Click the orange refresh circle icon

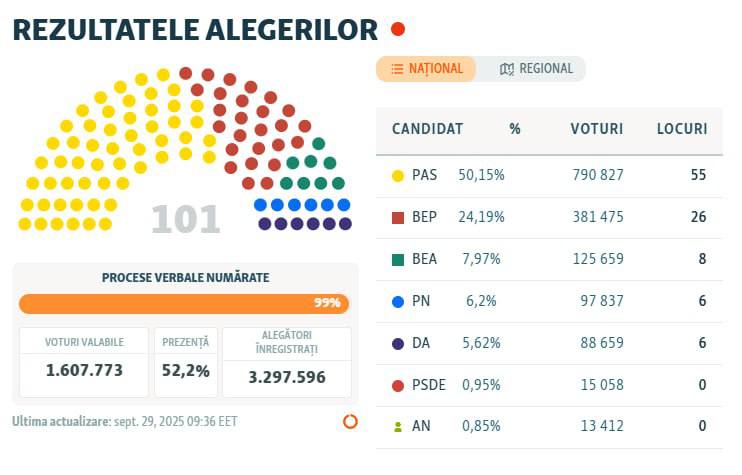click(350, 421)
